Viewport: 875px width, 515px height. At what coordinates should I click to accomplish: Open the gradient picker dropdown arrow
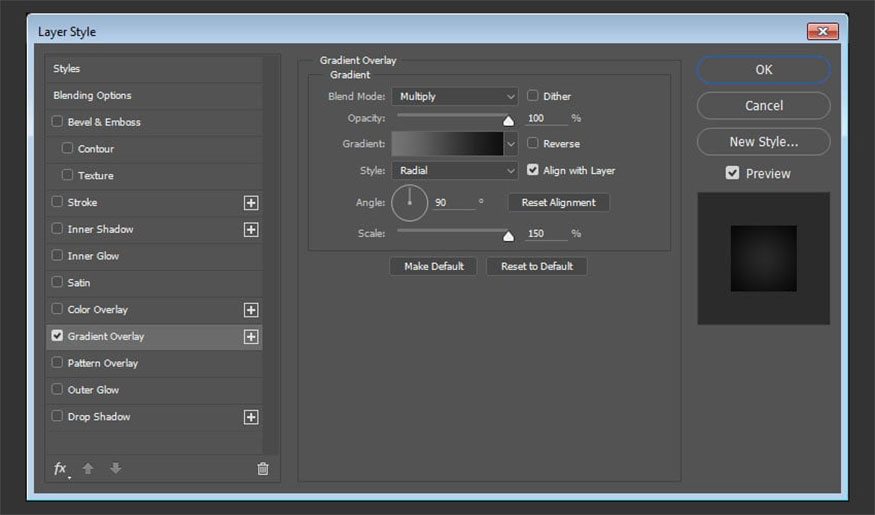[511, 144]
